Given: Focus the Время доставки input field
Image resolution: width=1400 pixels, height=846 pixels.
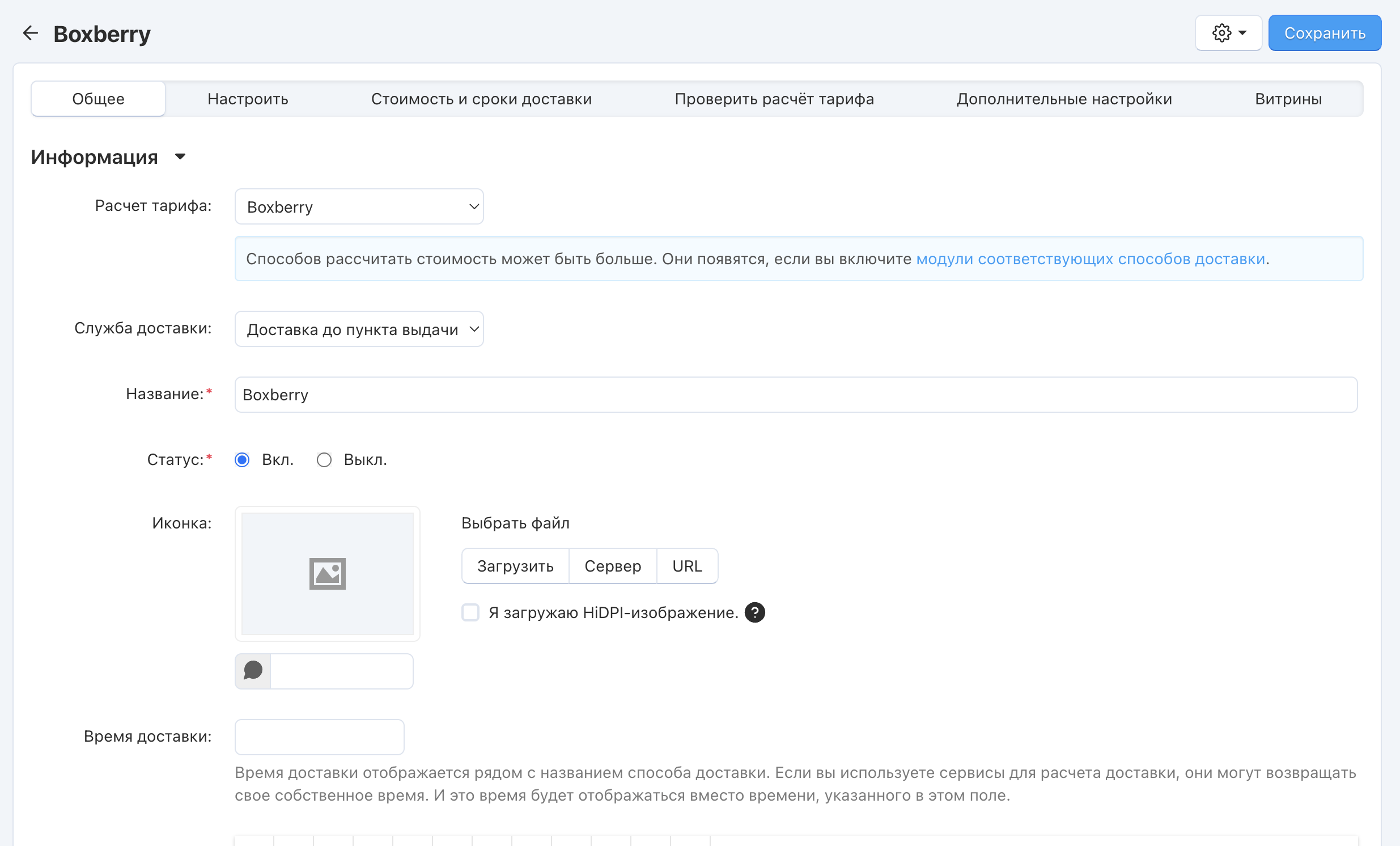Looking at the screenshot, I should 319,737.
